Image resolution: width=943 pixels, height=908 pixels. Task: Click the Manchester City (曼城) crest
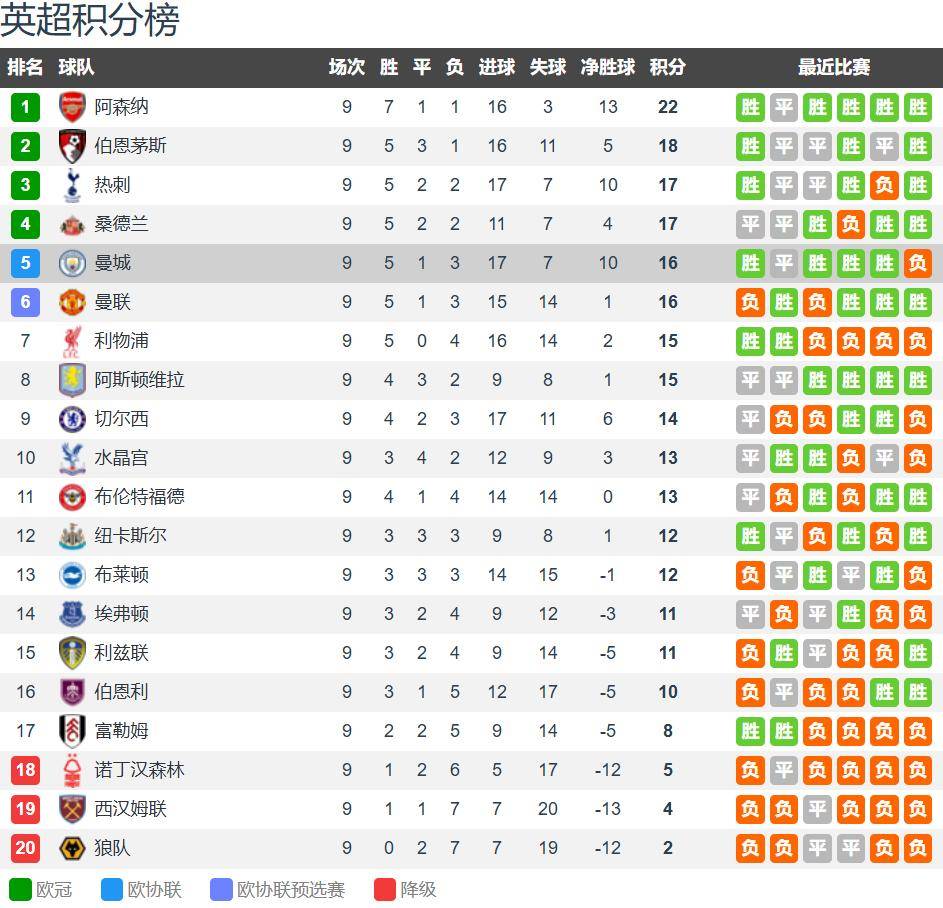(72, 263)
